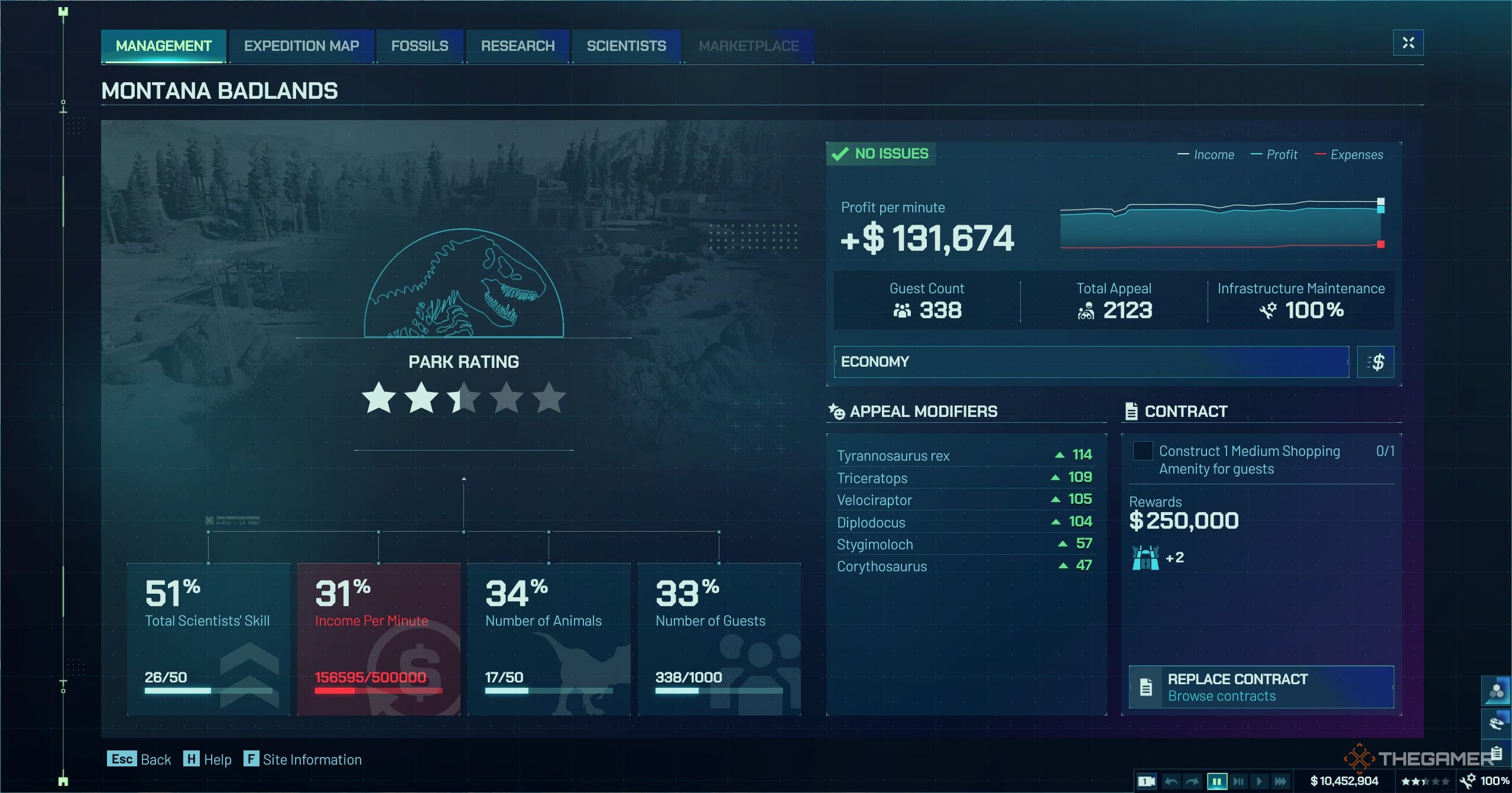Click the redo arrow icon
Viewport: 1512px width, 793px height.
pyautogui.click(x=1192, y=781)
